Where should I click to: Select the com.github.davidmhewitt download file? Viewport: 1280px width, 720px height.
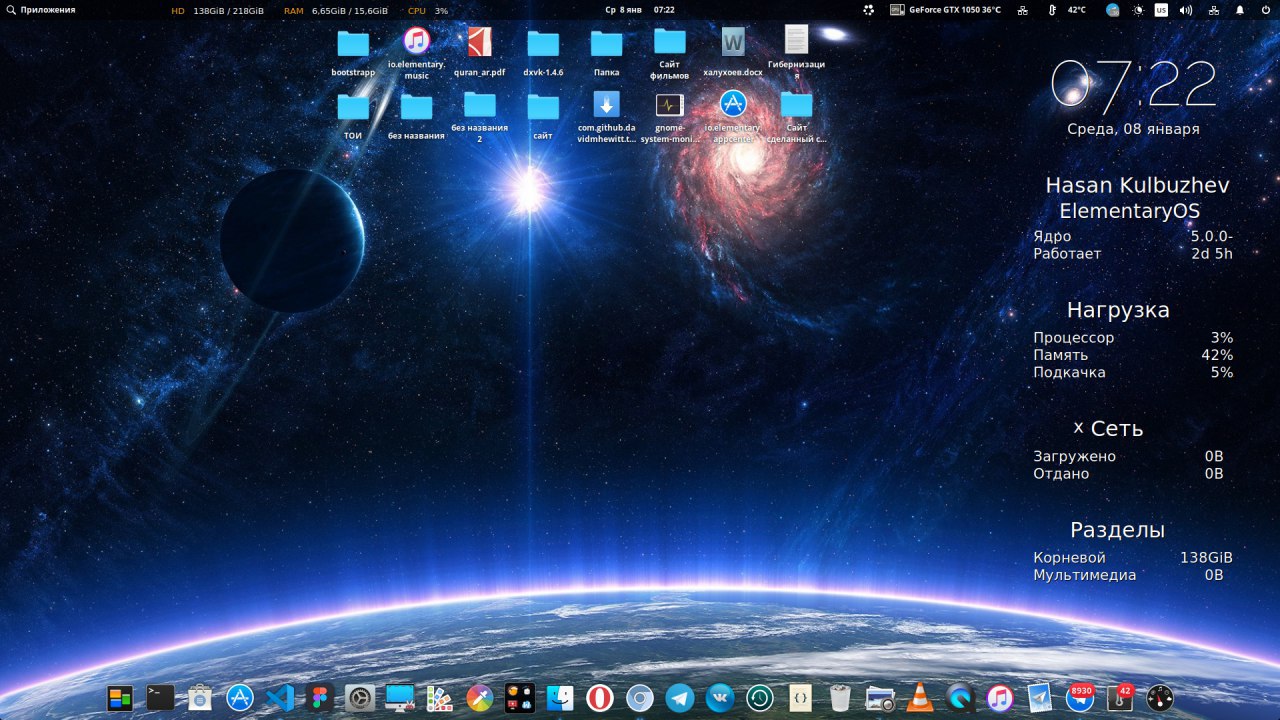point(606,116)
